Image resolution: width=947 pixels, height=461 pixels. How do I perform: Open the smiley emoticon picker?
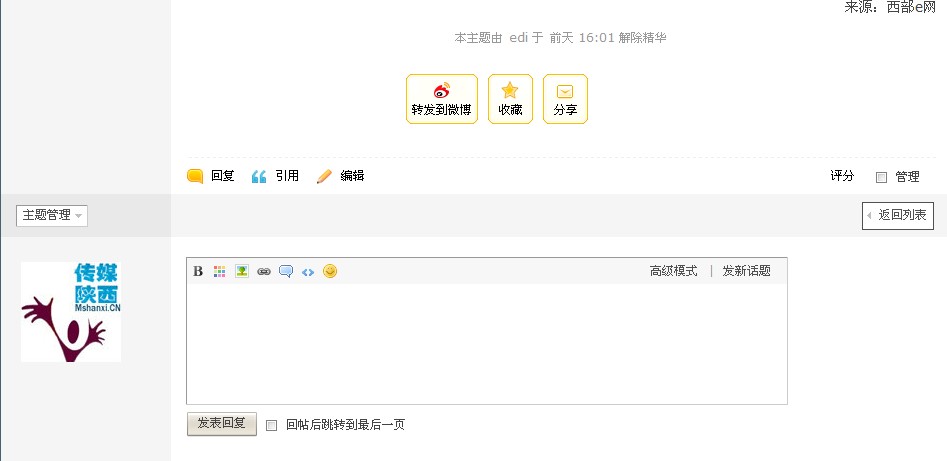click(330, 271)
